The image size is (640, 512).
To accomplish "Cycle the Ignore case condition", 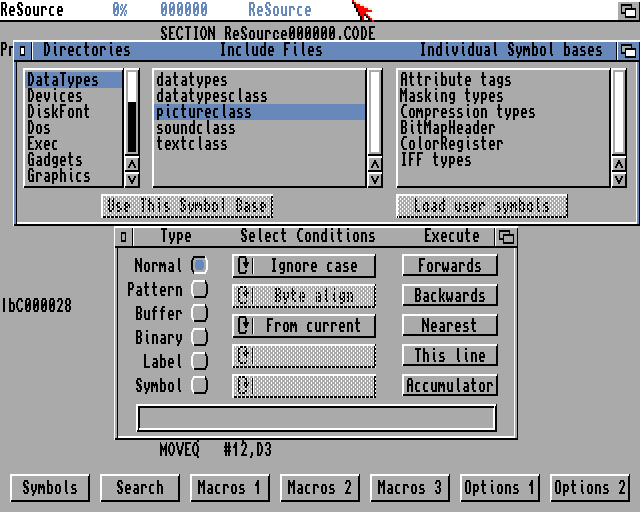I will click(304, 266).
